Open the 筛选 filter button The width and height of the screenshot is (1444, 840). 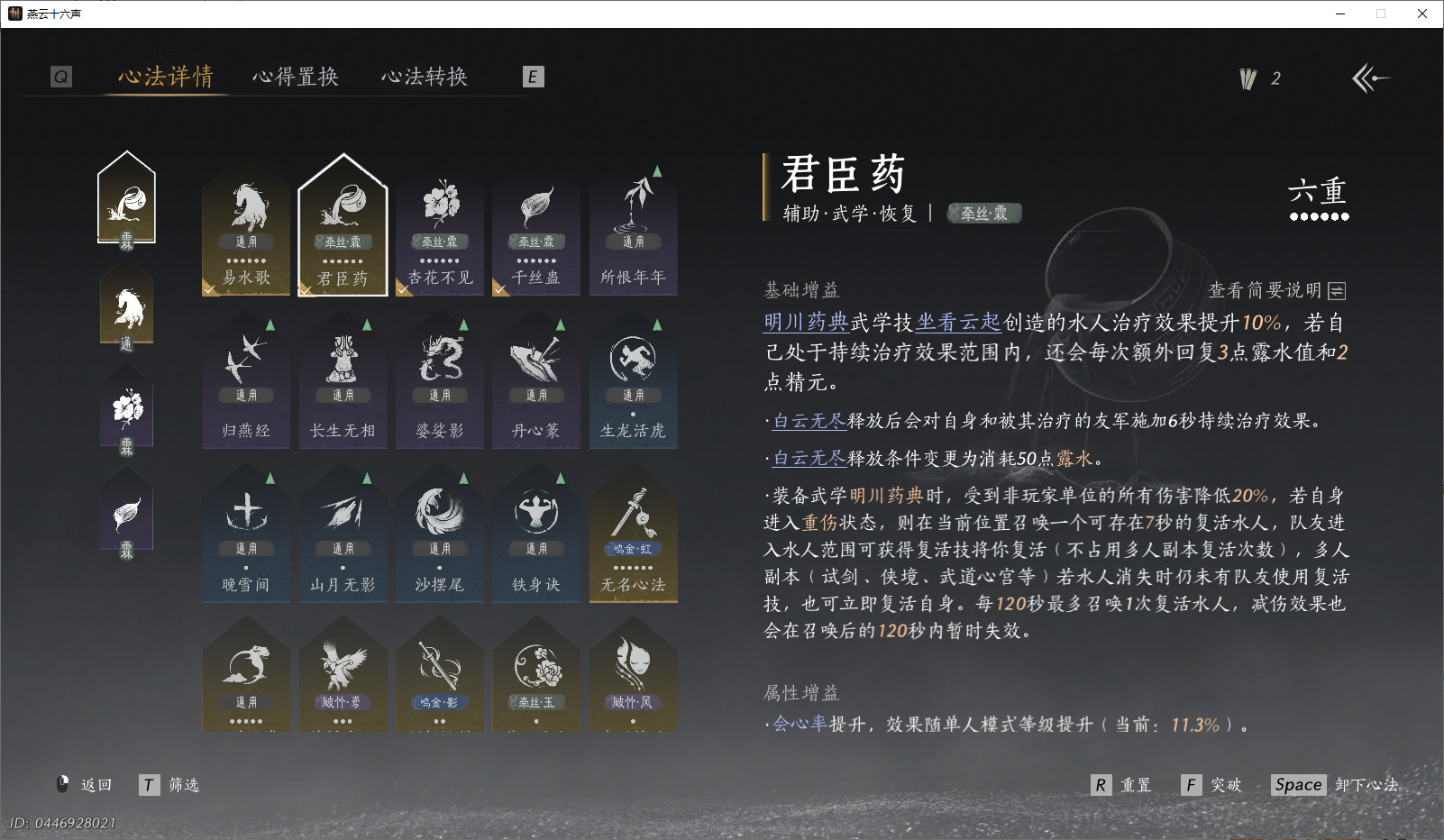(x=169, y=785)
